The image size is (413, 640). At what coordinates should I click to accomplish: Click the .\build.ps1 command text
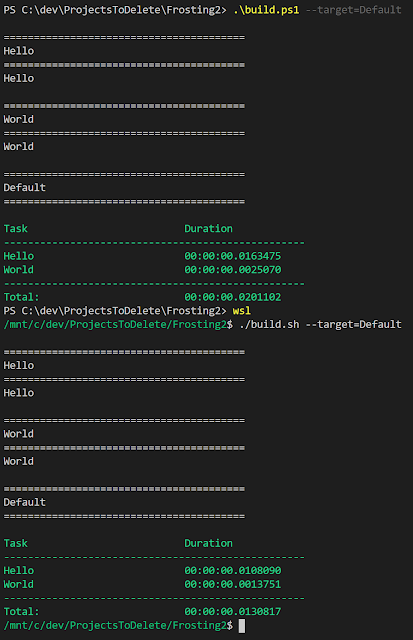pyautogui.click(x=266, y=10)
